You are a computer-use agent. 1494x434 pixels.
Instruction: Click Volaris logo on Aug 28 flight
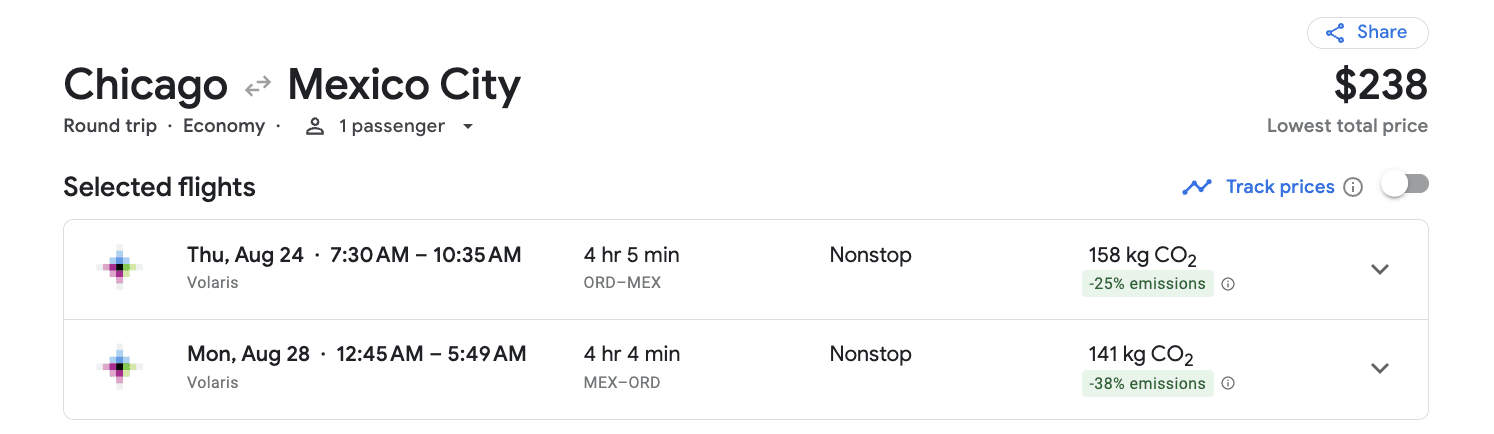120,367
